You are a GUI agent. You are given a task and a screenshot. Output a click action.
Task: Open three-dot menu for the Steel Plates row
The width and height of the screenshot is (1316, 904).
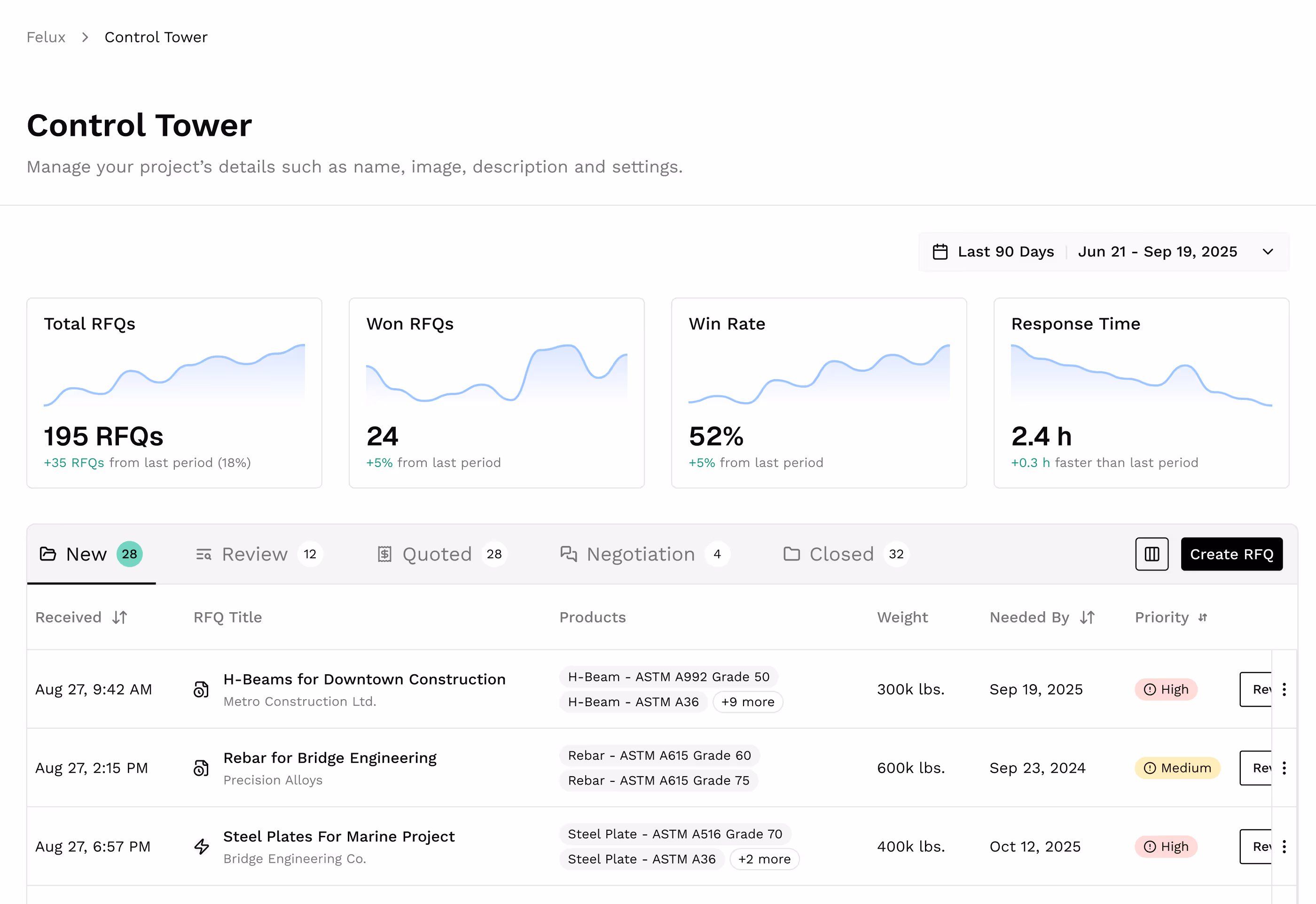(x=1284, y=847)
